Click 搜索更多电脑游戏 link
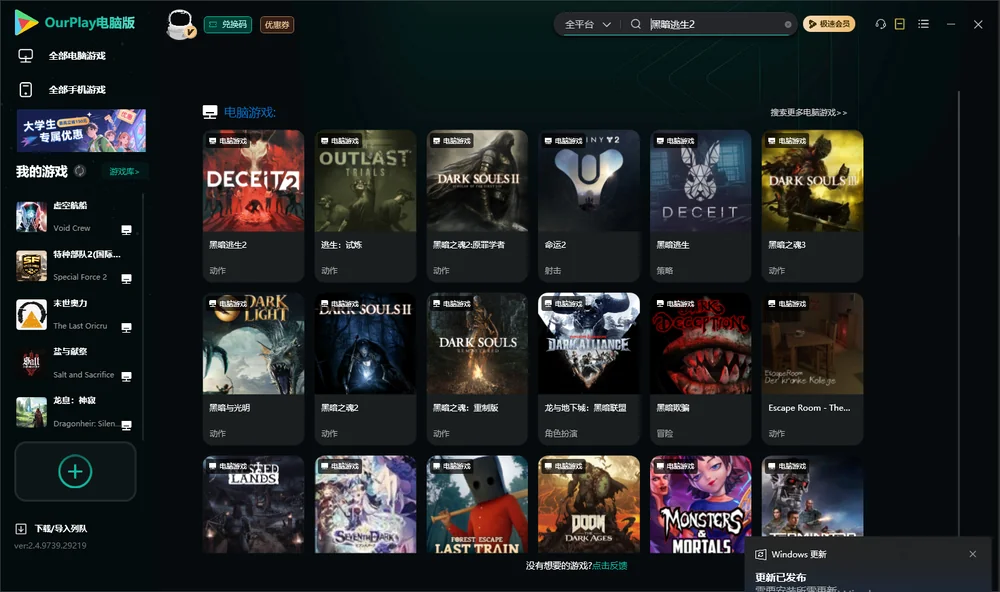1000x592 pixels. click(x=809, y=112)
